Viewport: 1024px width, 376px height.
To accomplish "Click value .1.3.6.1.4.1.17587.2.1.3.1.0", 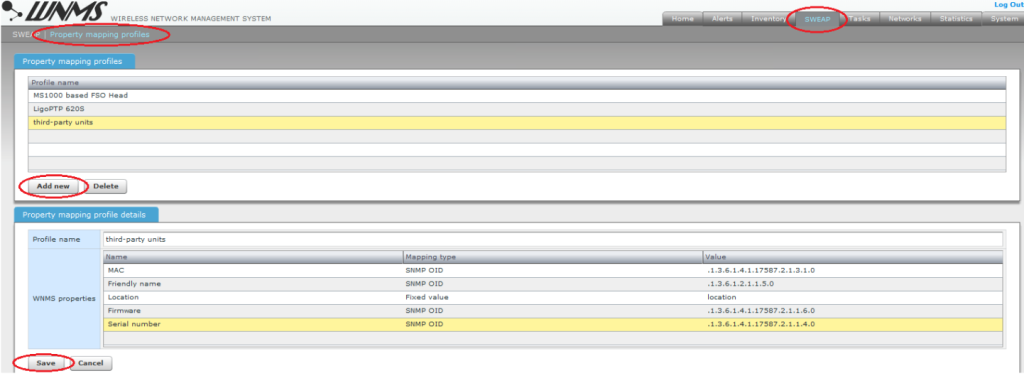I will pyautogui.click(x=760, y=270).
